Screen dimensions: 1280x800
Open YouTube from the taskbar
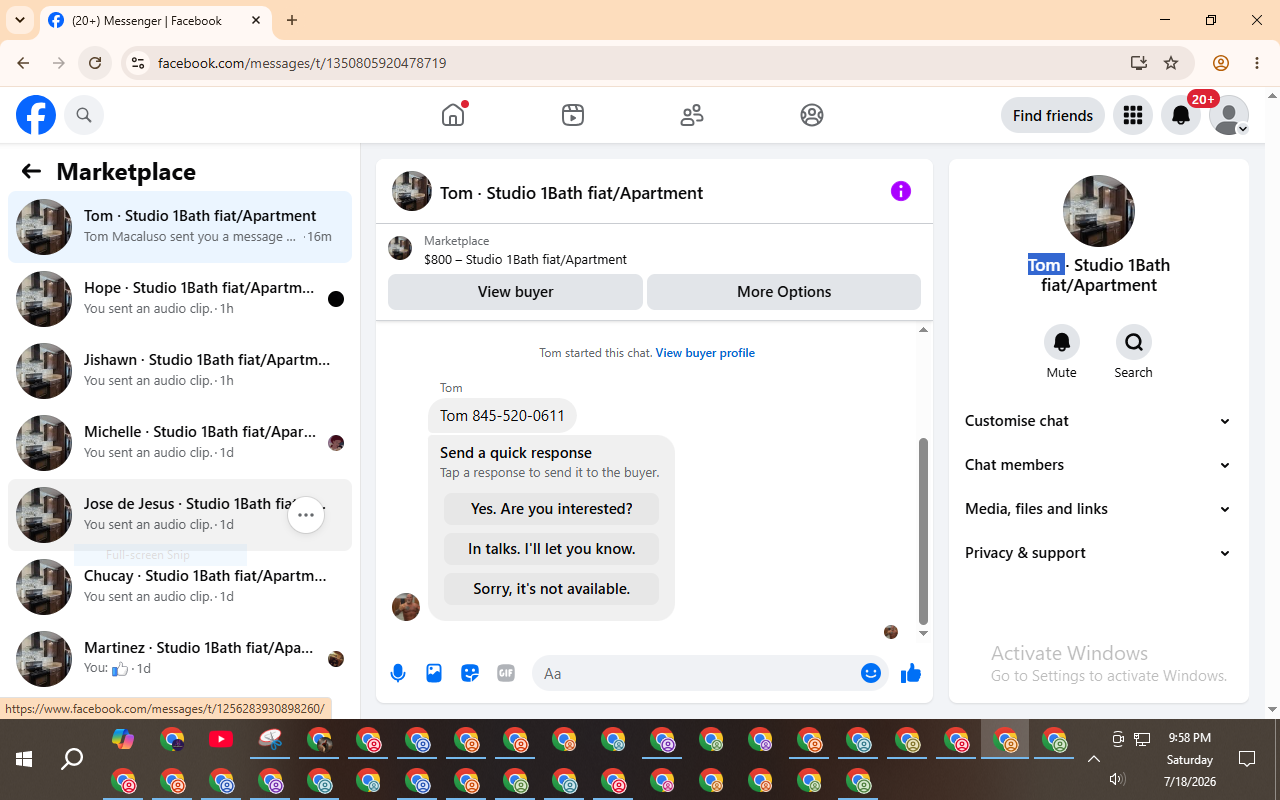pyautogui.click(x=221, y=740)
